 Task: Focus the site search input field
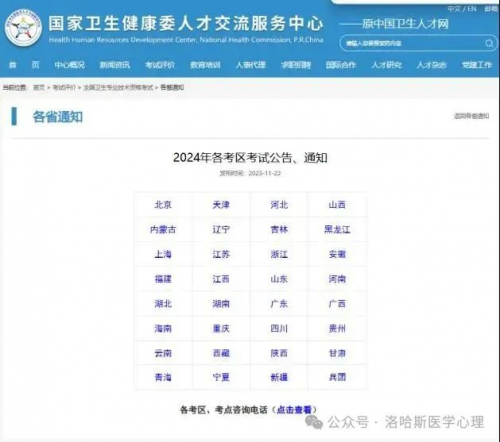(413, 43)
